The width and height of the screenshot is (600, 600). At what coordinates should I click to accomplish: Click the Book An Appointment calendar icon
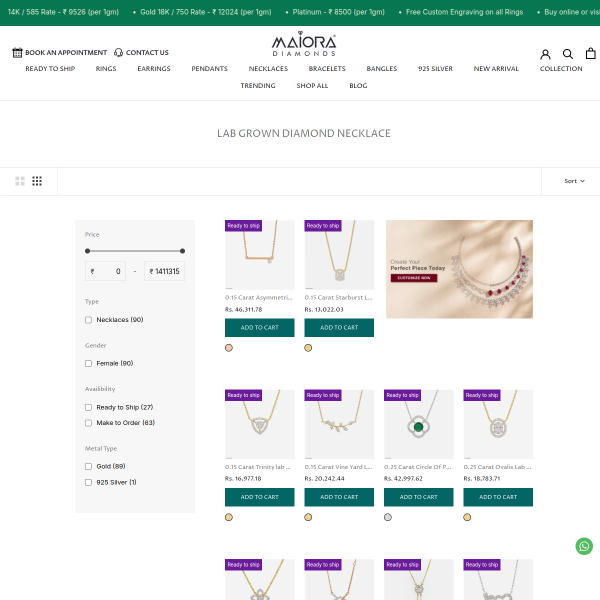pos(17,52)
